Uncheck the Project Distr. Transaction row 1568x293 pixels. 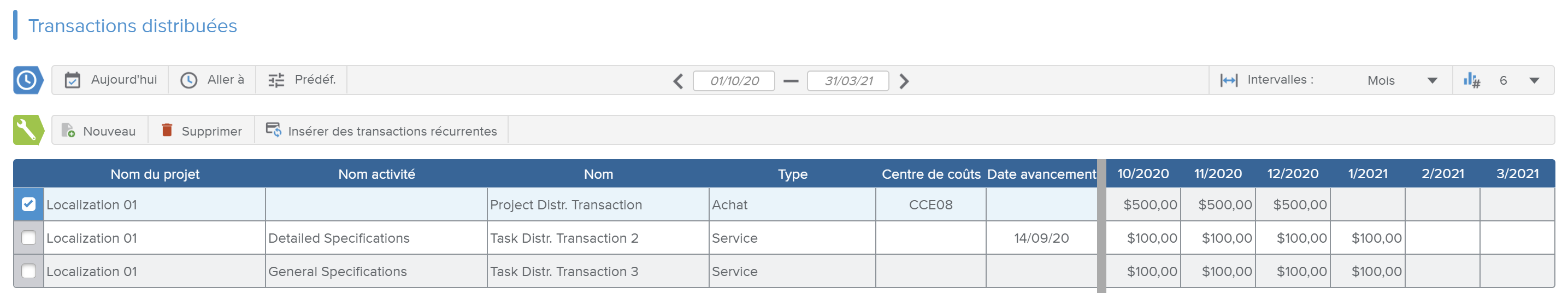(28, 204)
